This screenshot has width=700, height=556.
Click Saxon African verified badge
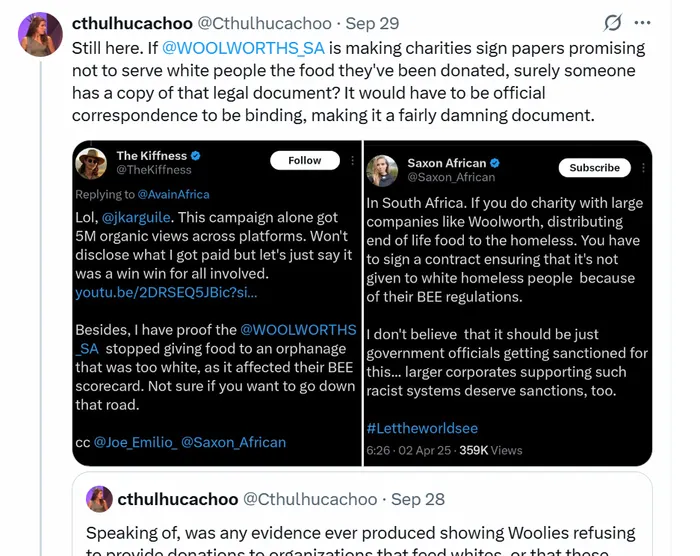pos(494,163)
